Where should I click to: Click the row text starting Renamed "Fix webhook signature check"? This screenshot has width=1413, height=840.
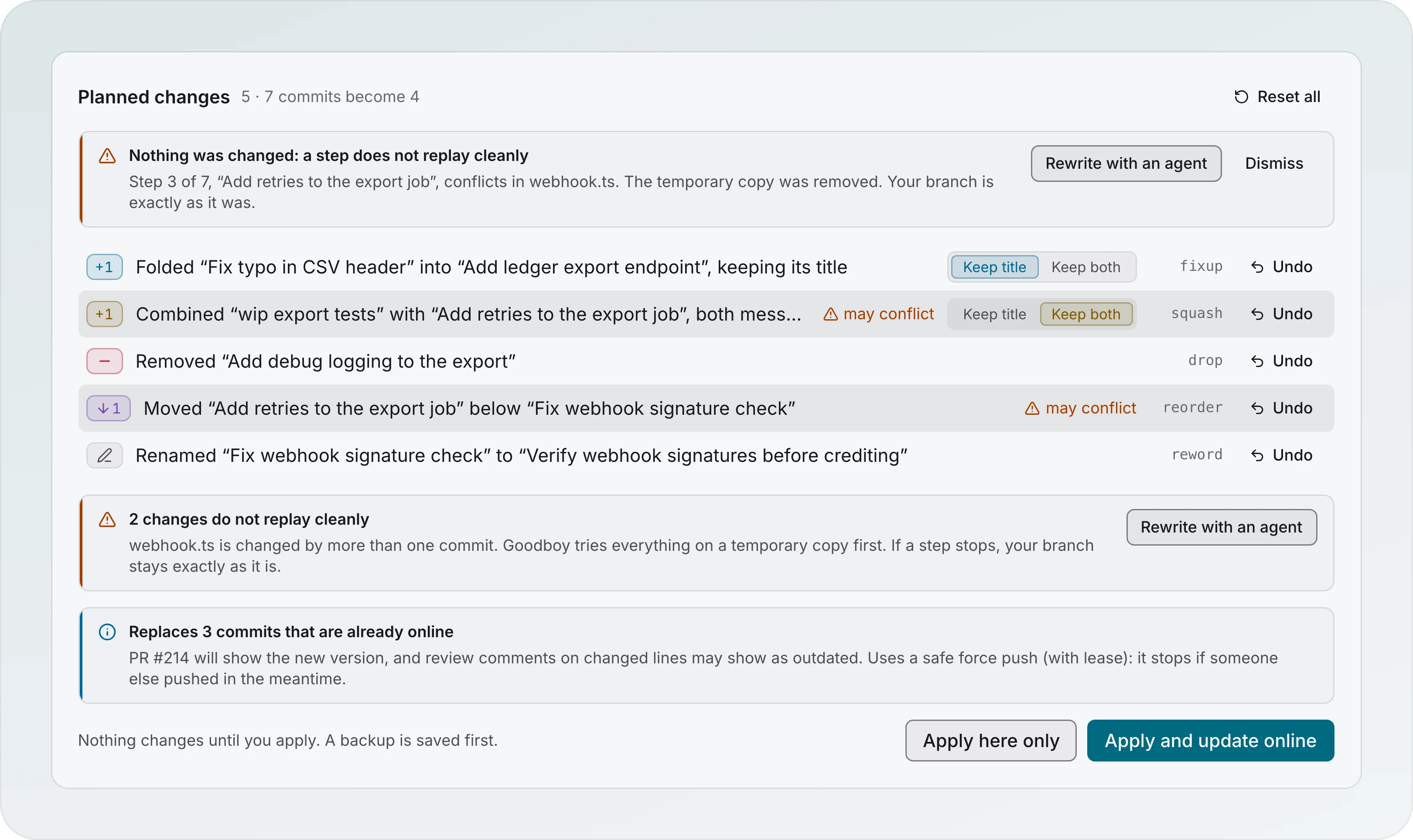(521, 455)
